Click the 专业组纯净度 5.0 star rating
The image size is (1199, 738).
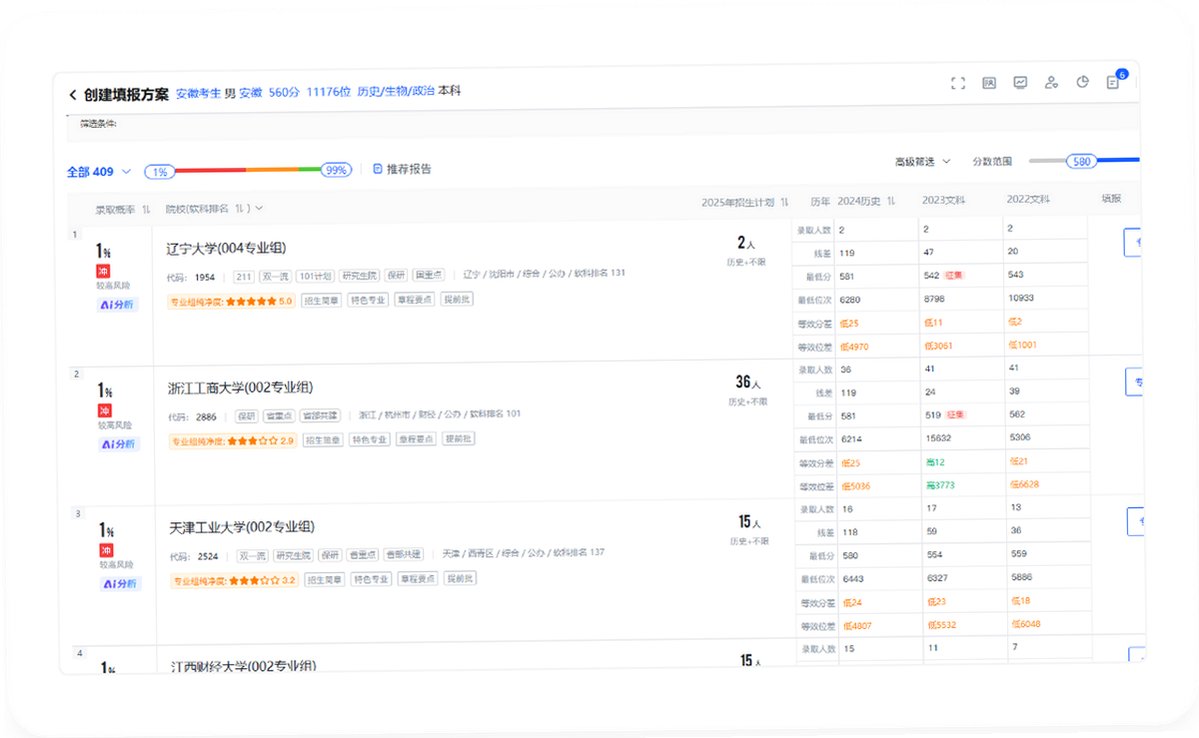pyautogui.click(x=231, y=301)
